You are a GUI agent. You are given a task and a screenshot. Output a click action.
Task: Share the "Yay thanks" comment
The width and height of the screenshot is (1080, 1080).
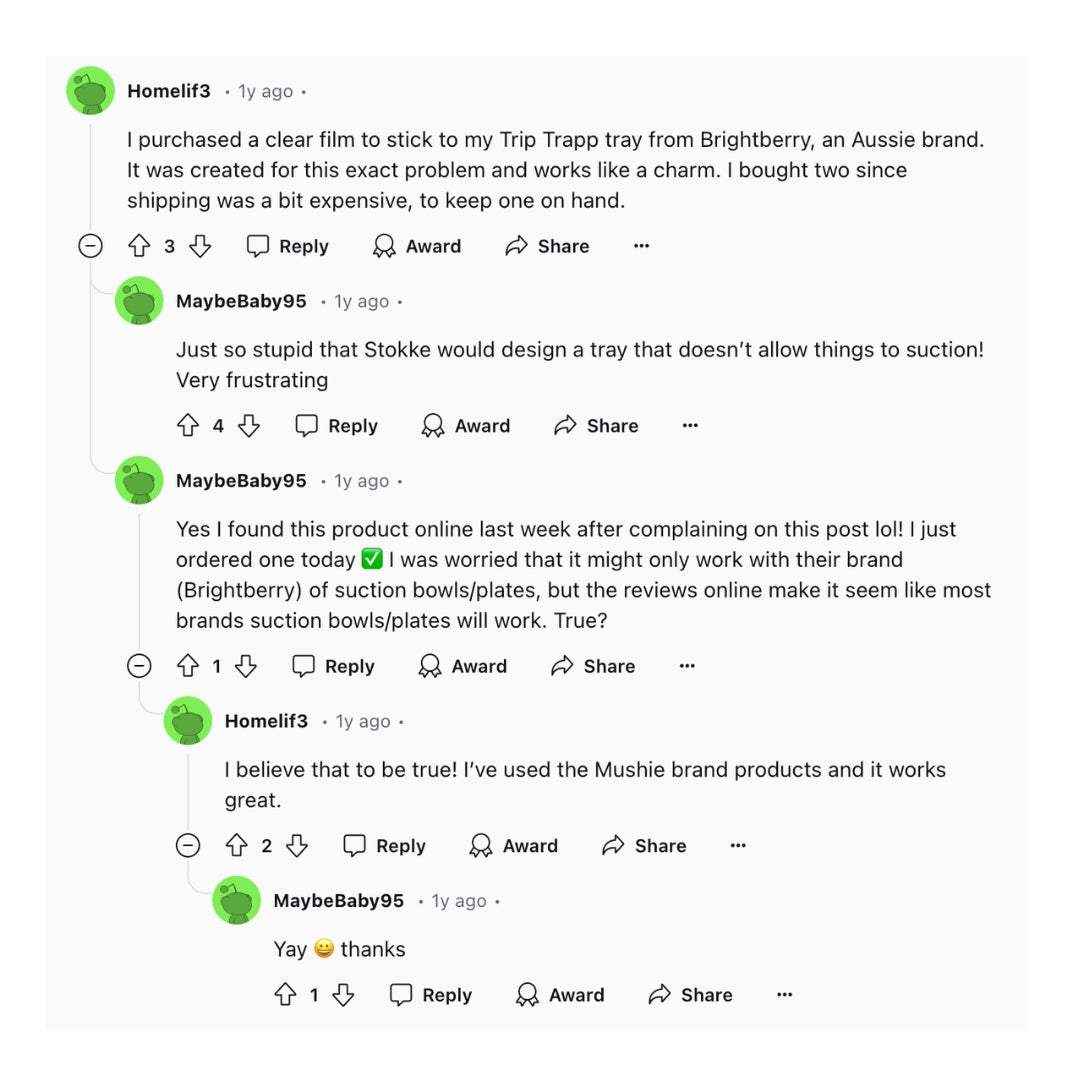(x=690, y=995)
